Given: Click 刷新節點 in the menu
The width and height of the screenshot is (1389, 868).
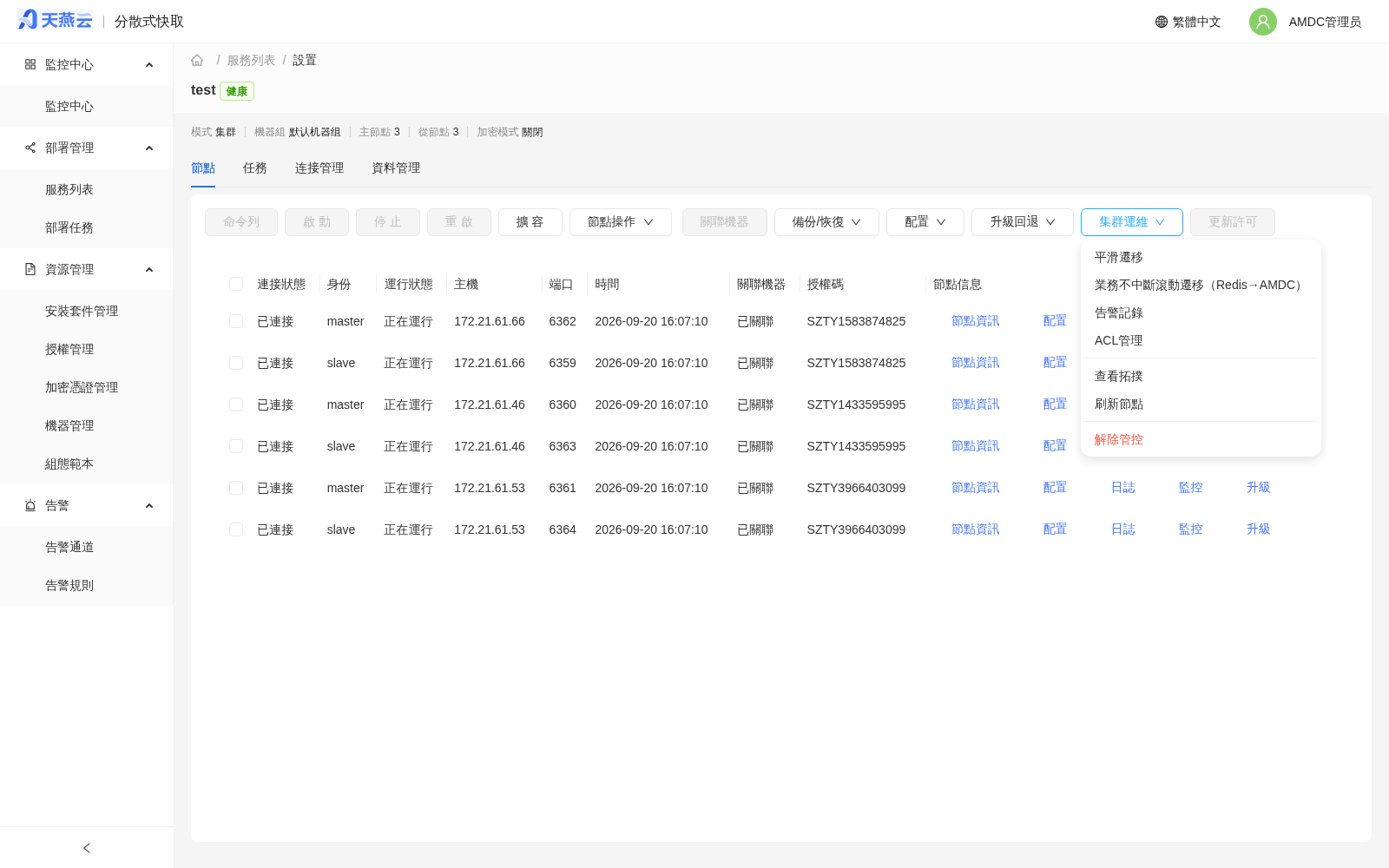Looking at the screenshot, I should 1201,404.
